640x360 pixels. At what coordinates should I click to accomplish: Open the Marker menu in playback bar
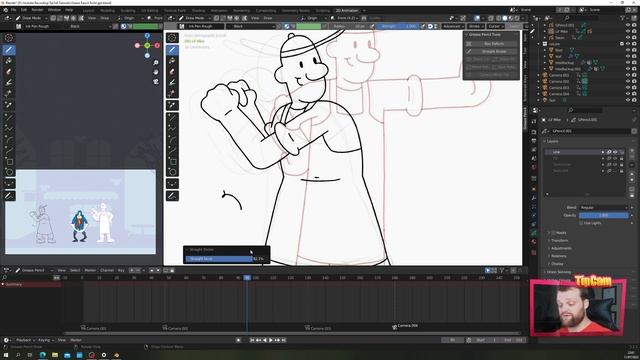(76, 340)
